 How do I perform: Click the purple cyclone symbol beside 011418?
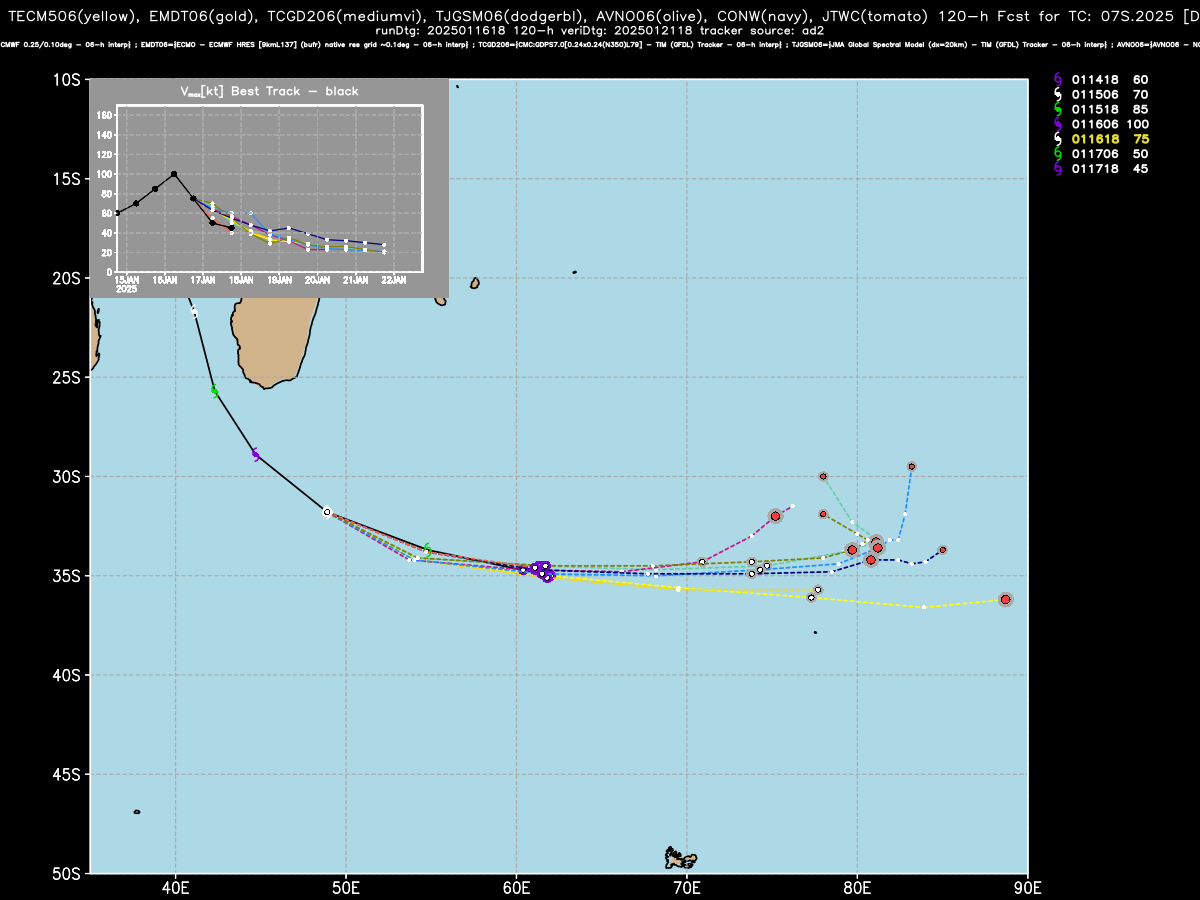coord(1059,78)
